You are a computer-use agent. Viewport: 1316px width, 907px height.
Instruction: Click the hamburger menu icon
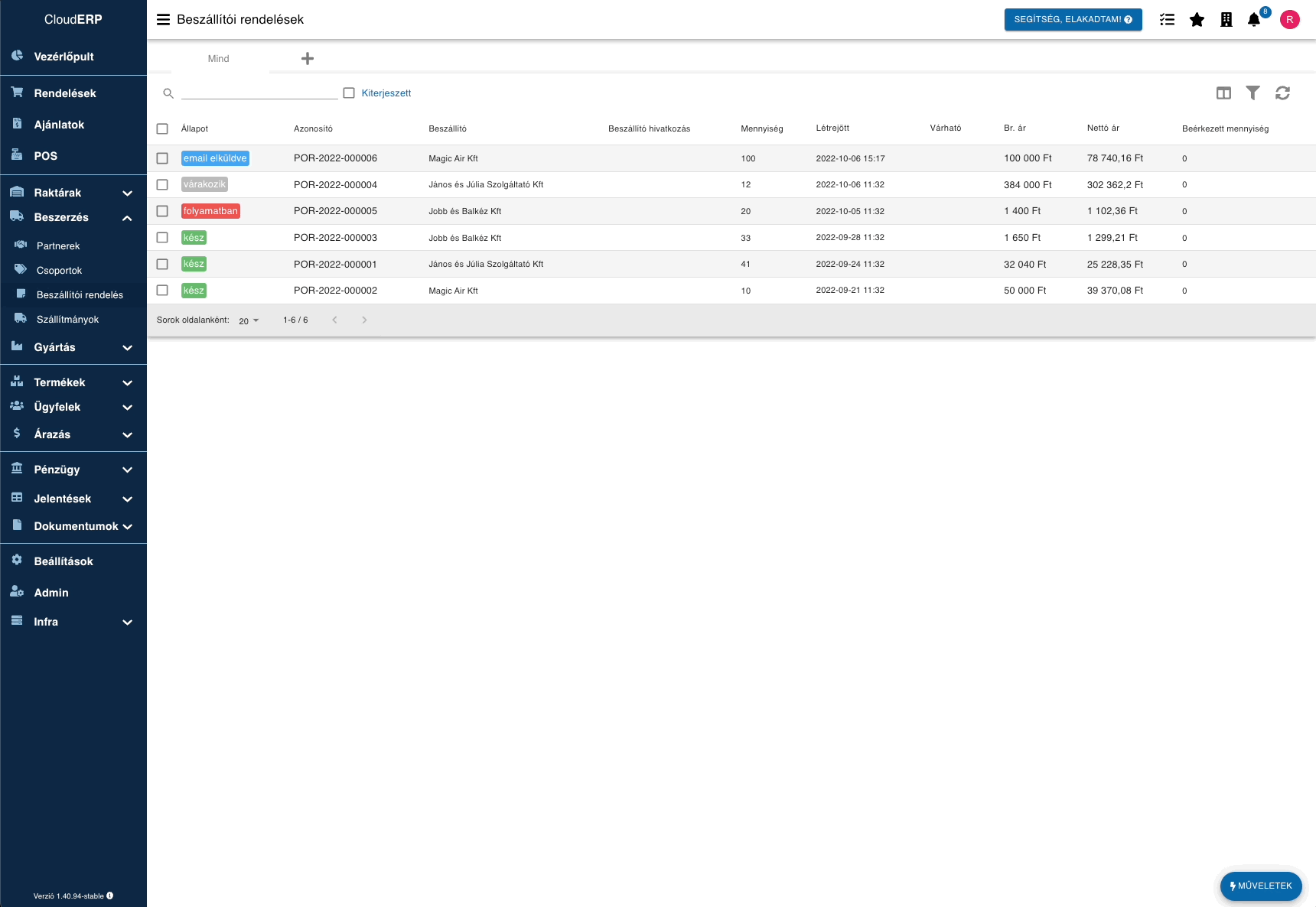tap(163, 20)
